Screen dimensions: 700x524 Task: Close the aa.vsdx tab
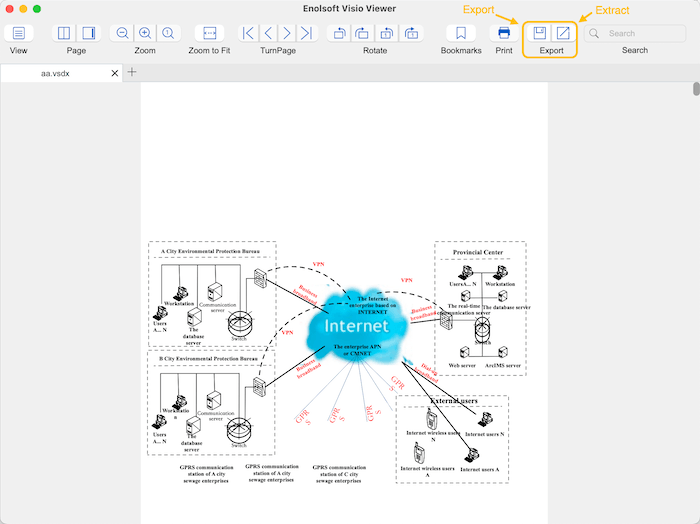tap(115, 73)
